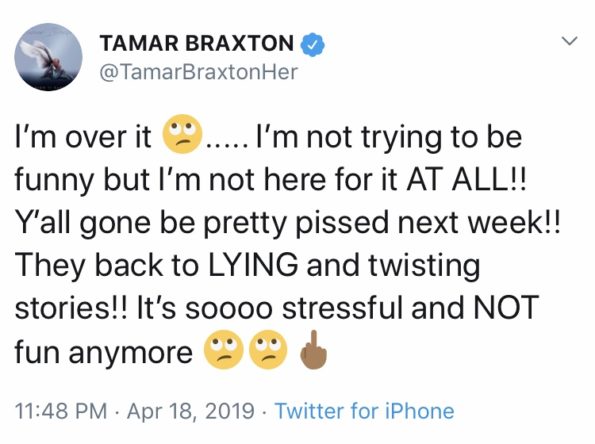Click the 11:48 PM timestamp
595x444 pixels.
click(61, 411)
